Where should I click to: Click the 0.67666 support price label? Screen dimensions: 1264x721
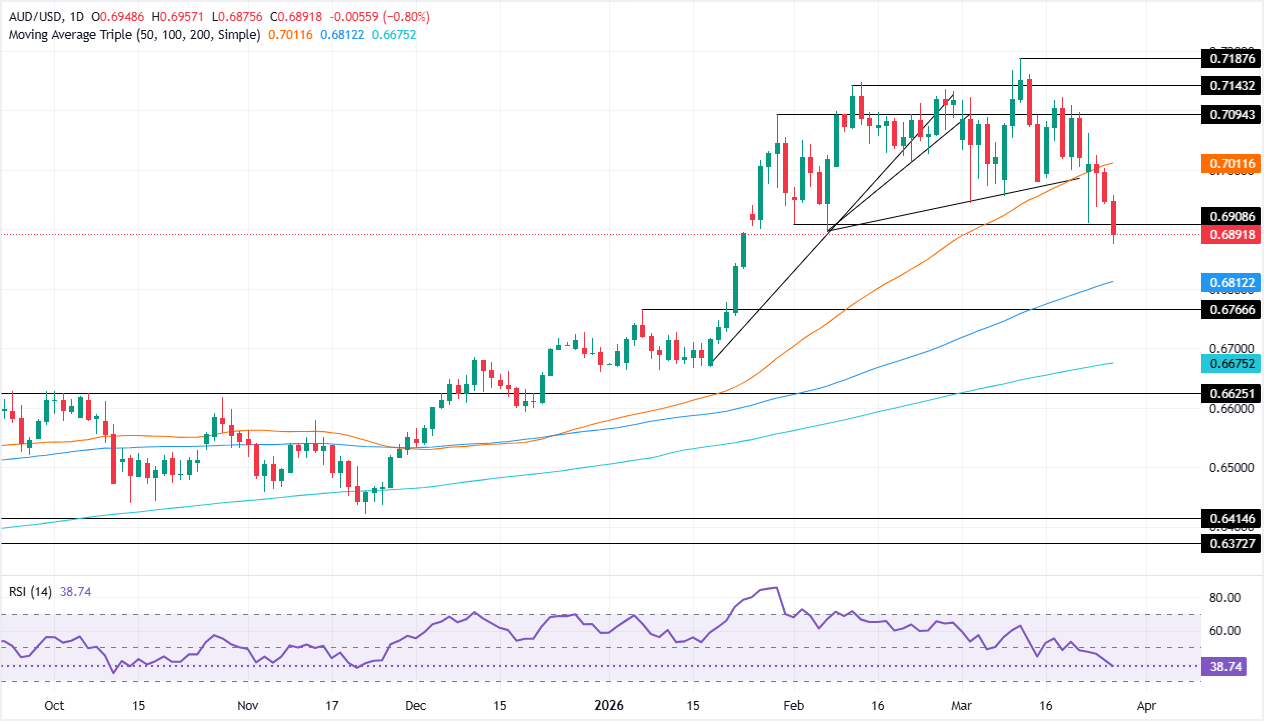[x=1230, y=310]
